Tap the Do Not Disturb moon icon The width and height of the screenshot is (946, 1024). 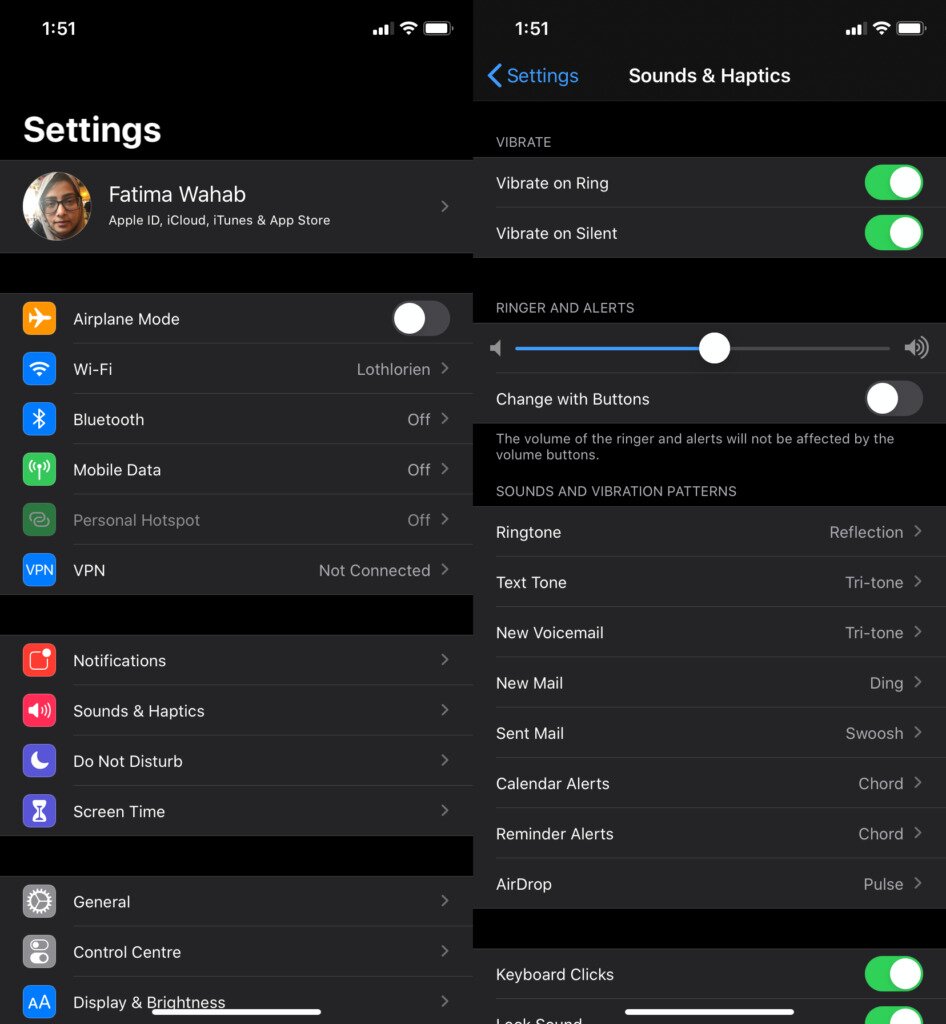pos(39,761)
